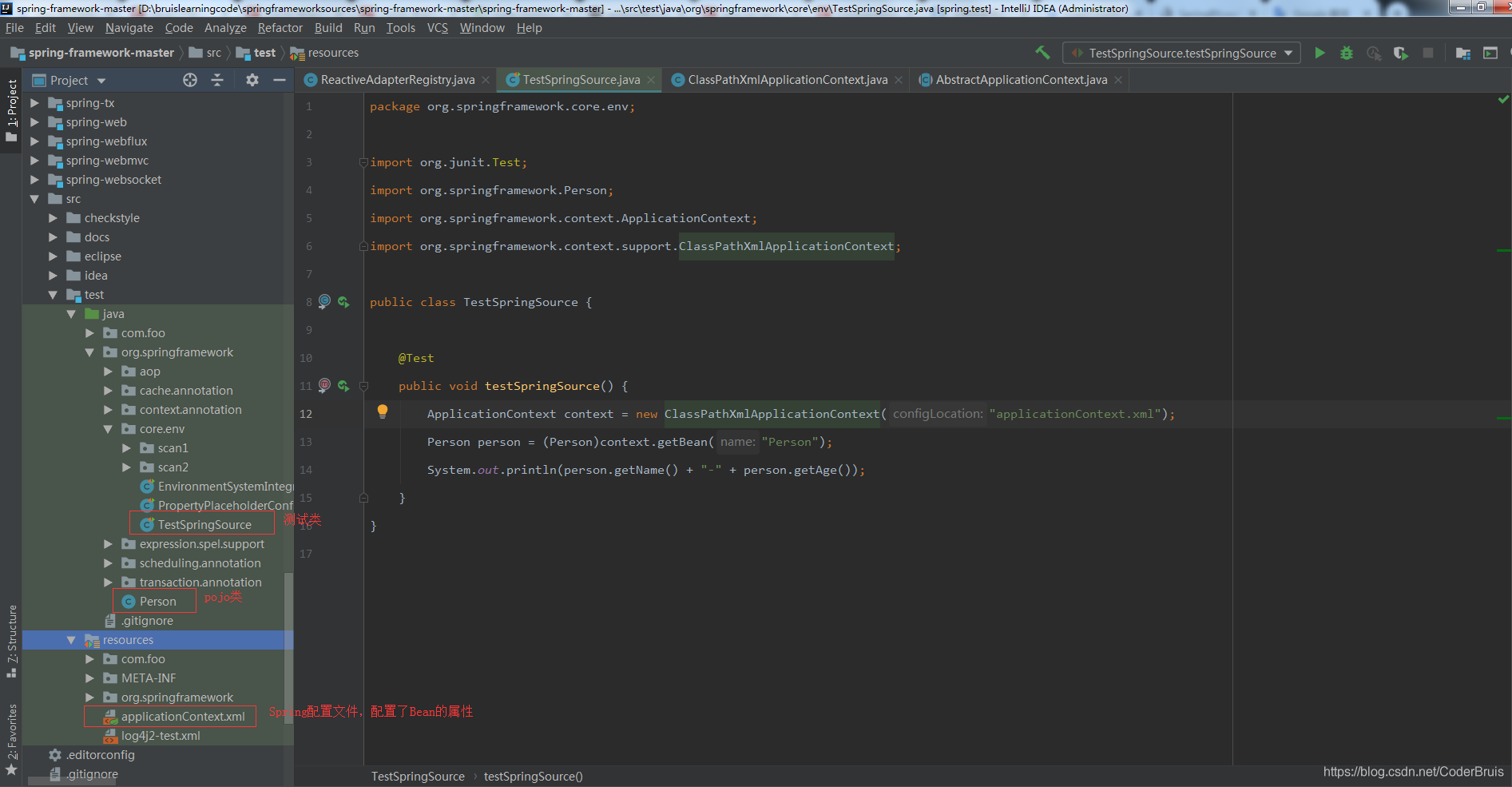Run with Coverage using the shield icon

tap(1401, 53)
